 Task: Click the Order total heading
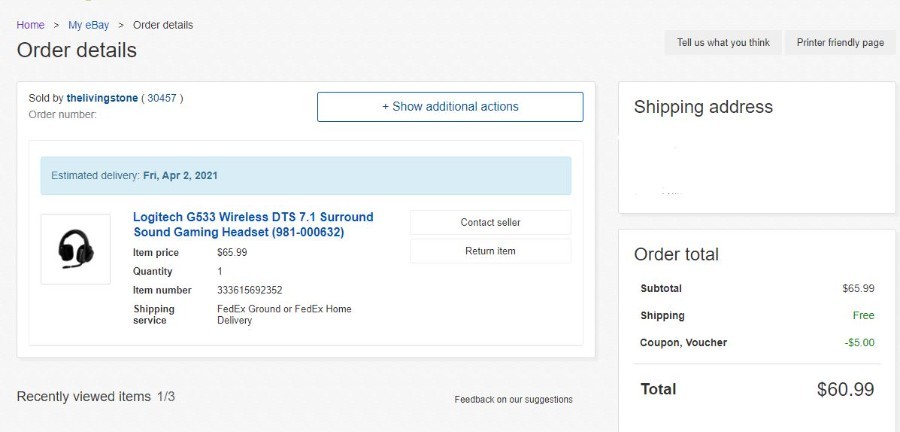pyautogui.click(x=676, y=254)
